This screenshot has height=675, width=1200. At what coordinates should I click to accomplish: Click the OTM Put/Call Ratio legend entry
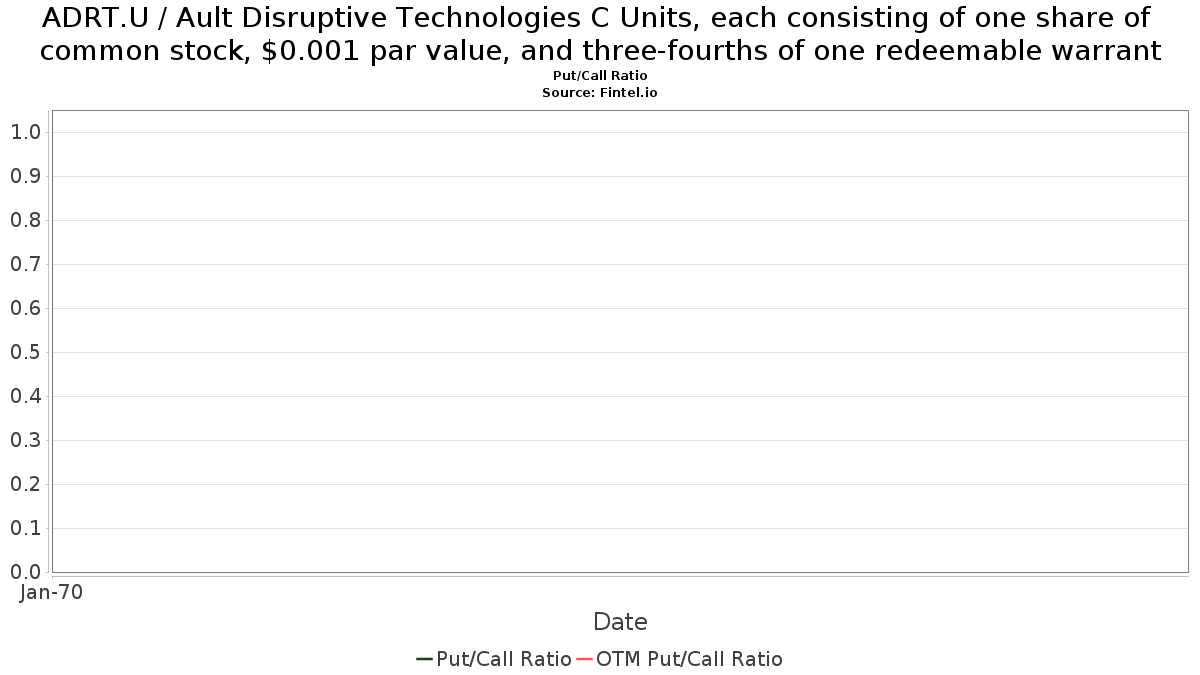pyautogui.click(x=680, y=659)
